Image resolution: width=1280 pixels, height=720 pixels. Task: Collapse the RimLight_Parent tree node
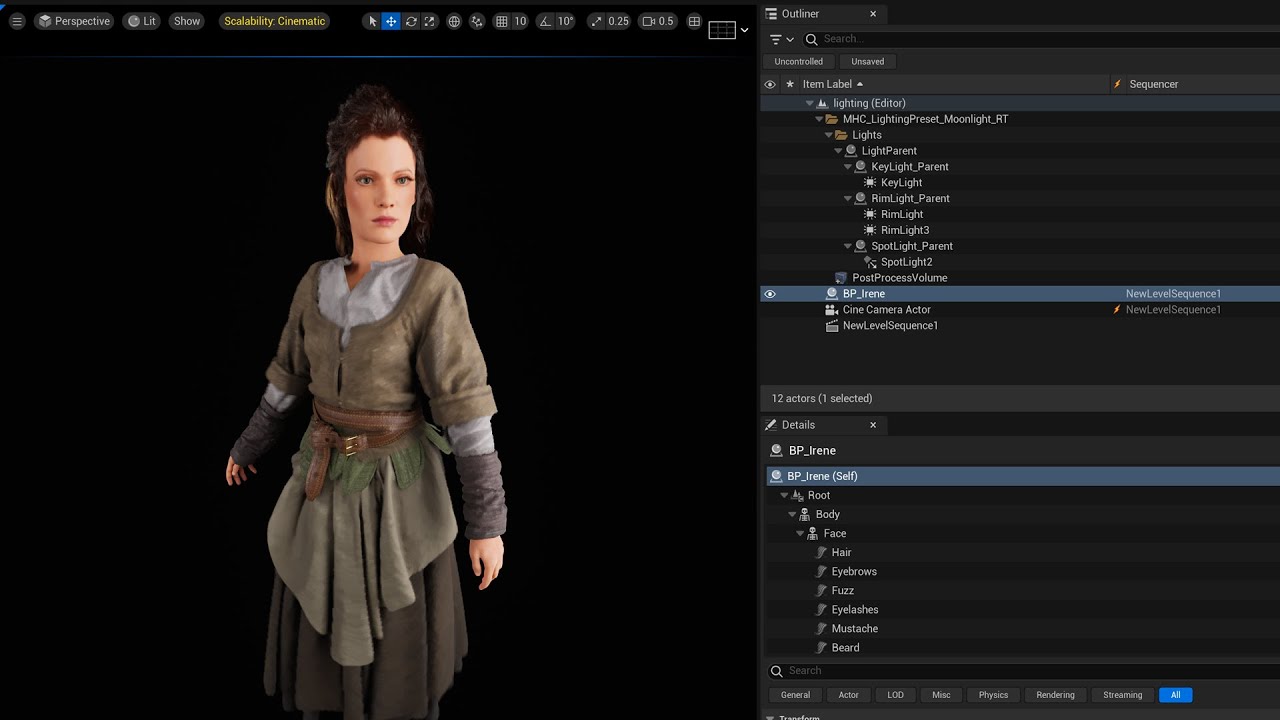tap(848, 198)
